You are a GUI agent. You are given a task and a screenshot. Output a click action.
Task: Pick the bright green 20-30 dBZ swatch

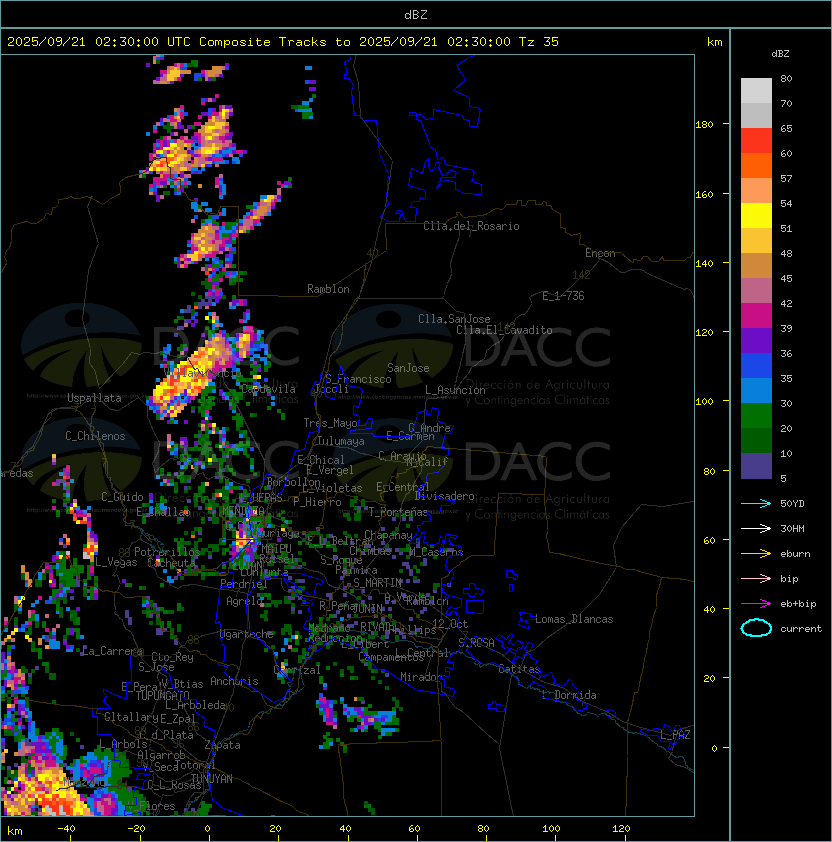(756, 416)
